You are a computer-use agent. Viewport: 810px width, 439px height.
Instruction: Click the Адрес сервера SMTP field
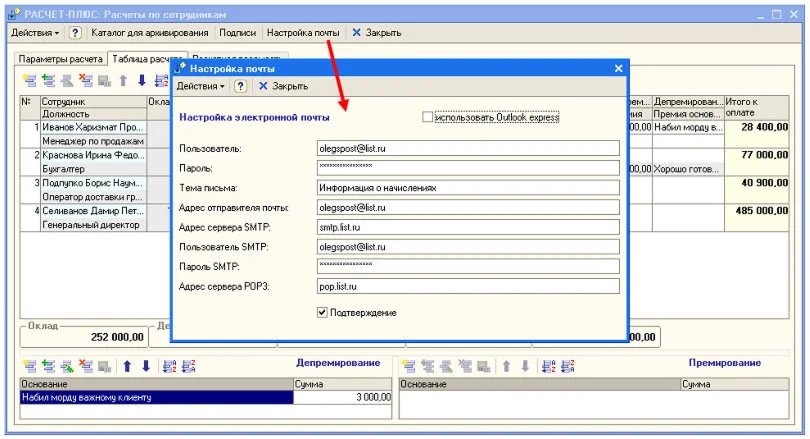coord(467,227)
